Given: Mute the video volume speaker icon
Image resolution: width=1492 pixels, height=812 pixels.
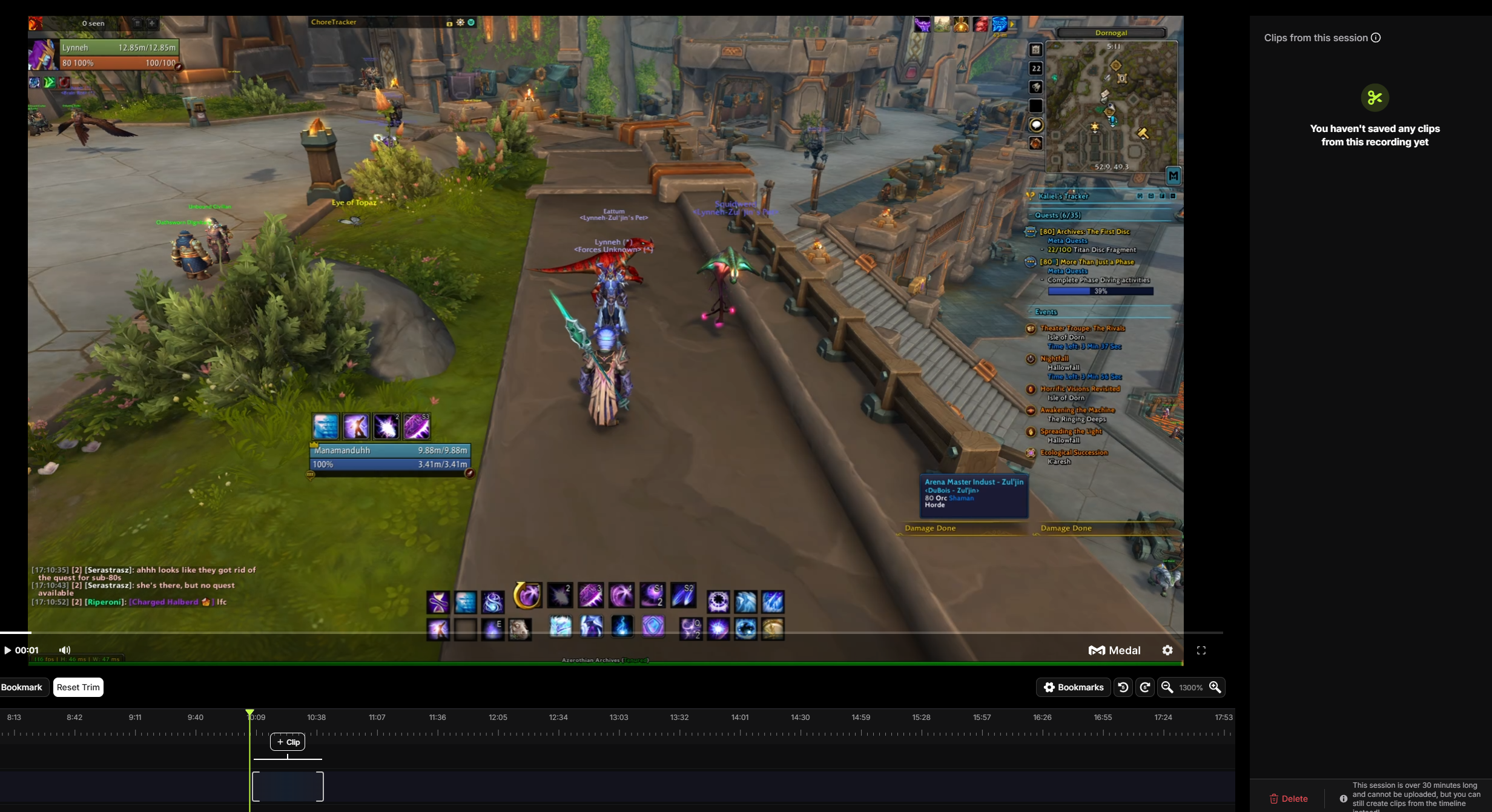Looking at the screenshot, I should [65, 650].
